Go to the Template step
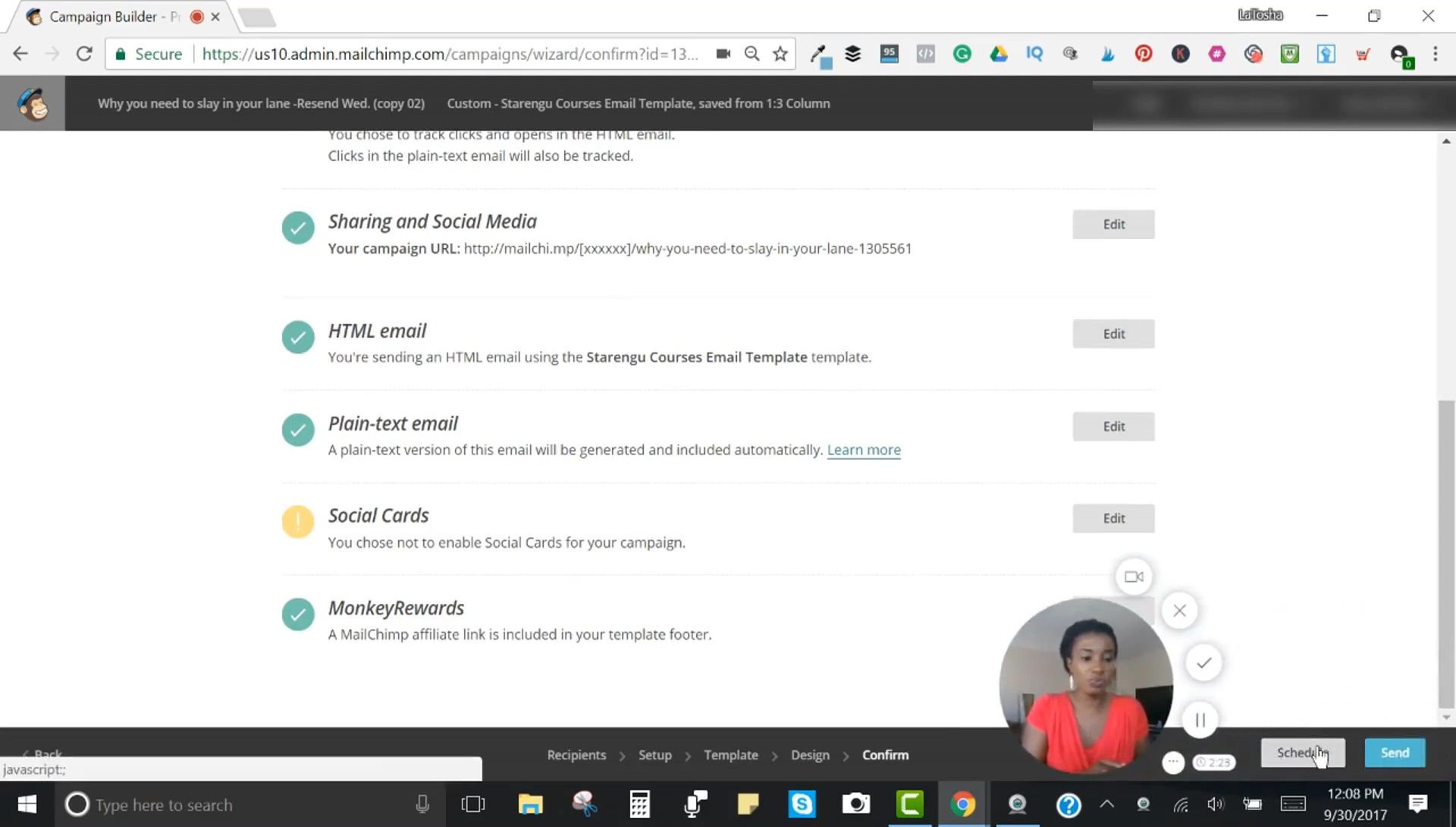Image resolution: width=1456 pixels, height=827 pixels. pos(731,755)
